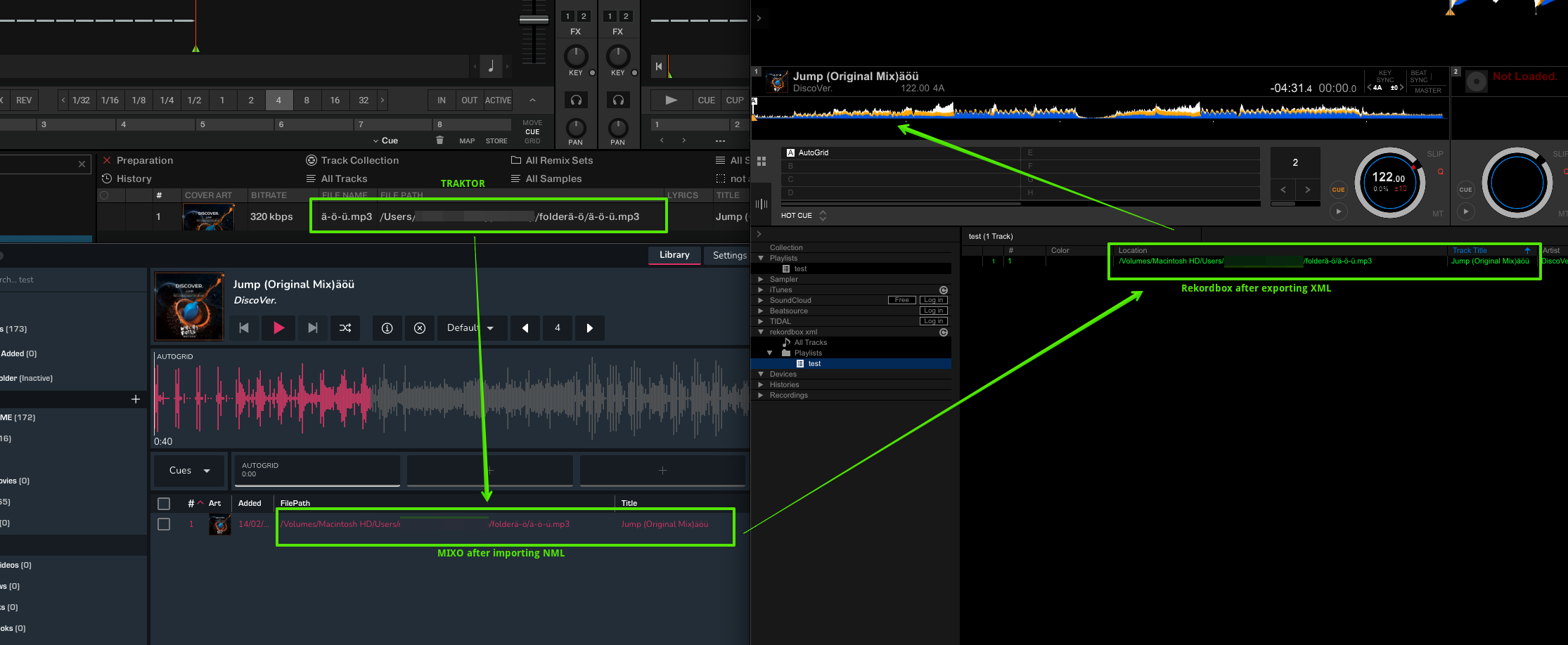Click the MIXO album cover art thumbnail
This screenshot has width=1568, height=645.
(x=190, y=307)
